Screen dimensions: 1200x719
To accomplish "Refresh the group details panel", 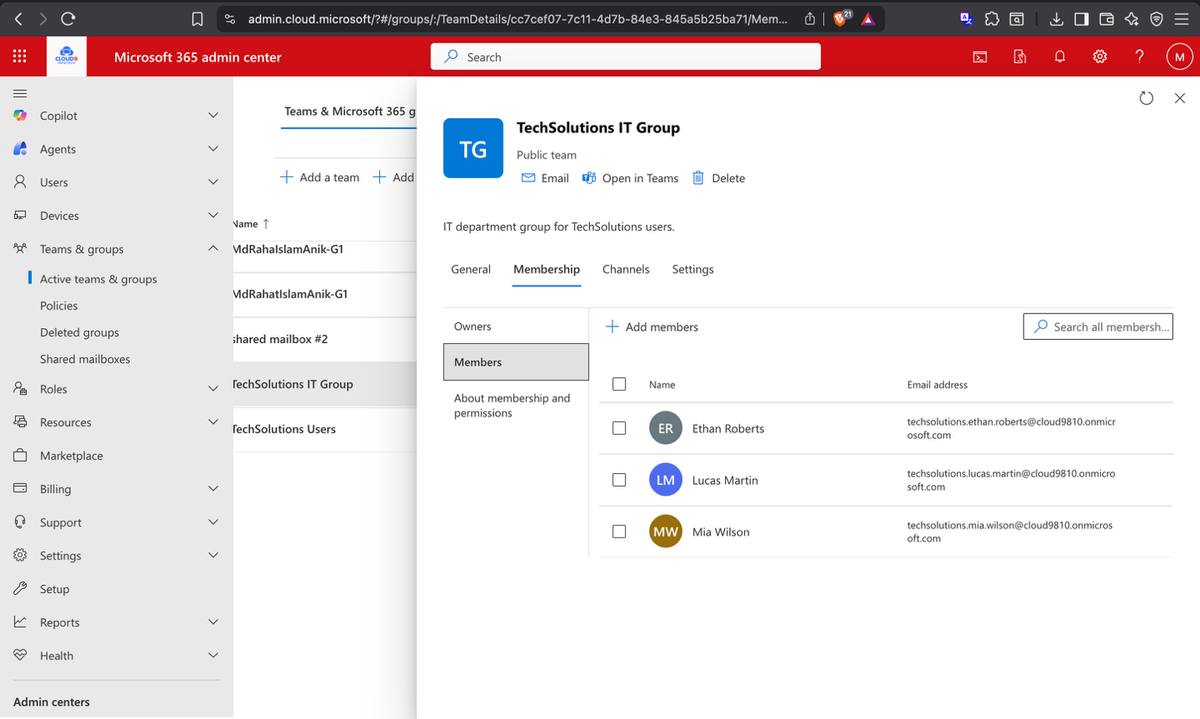I will (1147, 98).
